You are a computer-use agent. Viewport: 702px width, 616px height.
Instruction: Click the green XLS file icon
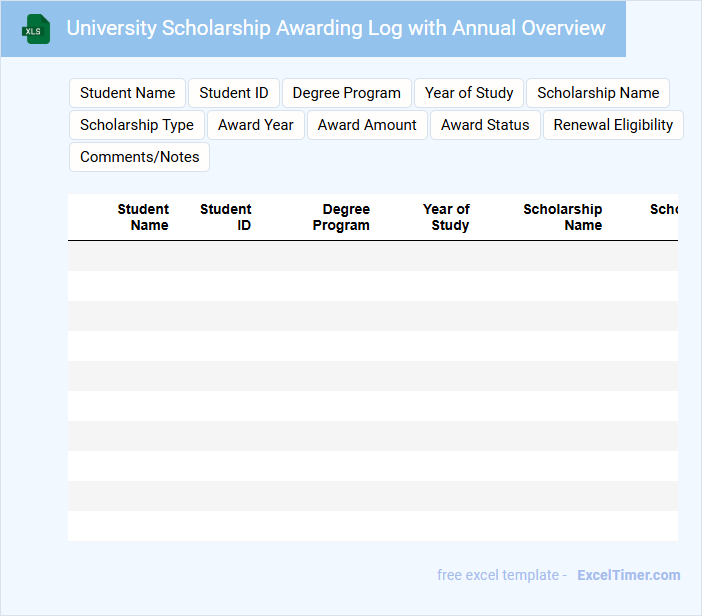pos(37,29)
